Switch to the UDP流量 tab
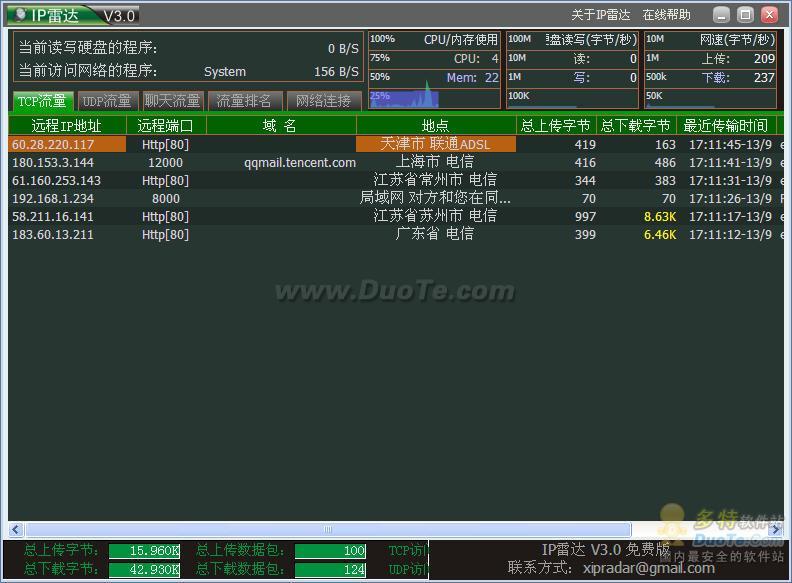Viewport: 792px width, 583px height. coord(107,101)
